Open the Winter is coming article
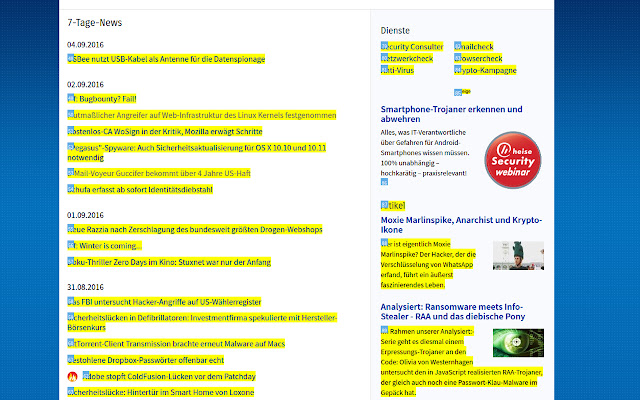The width and height of the screenshot is (640, 400). (x=104, y=245)
